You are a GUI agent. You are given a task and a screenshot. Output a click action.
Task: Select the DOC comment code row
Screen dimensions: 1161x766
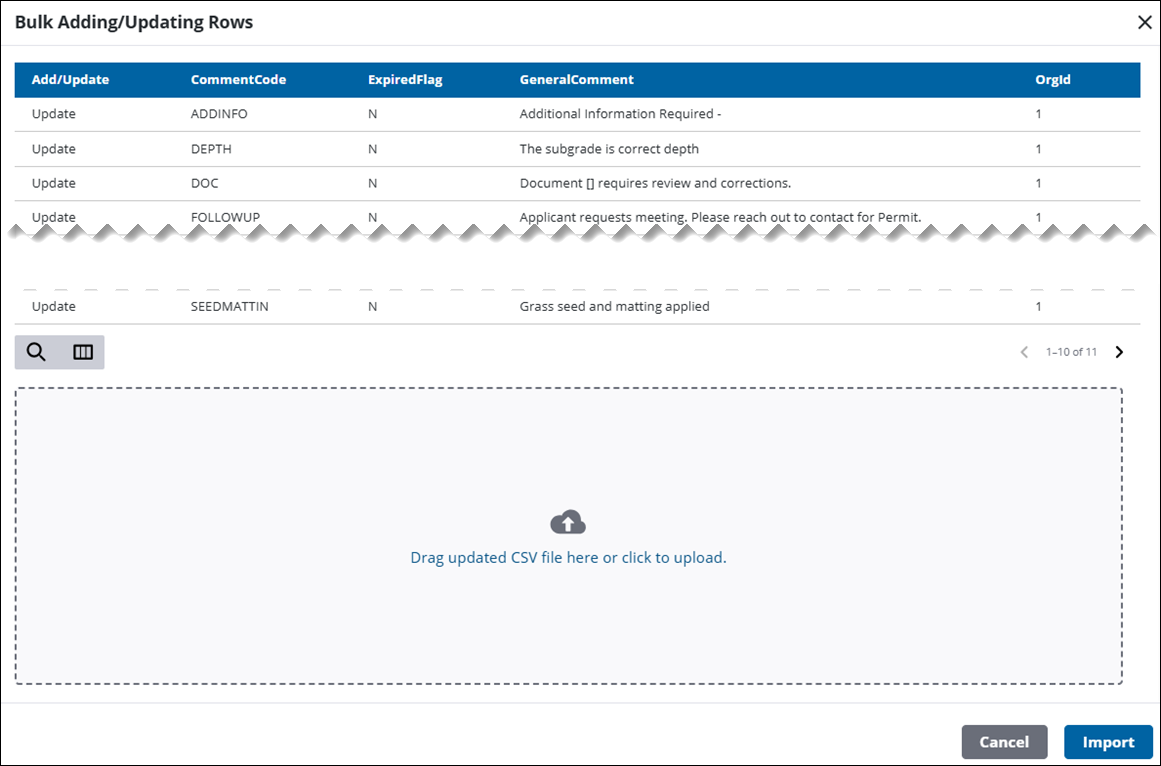point(204,183)
